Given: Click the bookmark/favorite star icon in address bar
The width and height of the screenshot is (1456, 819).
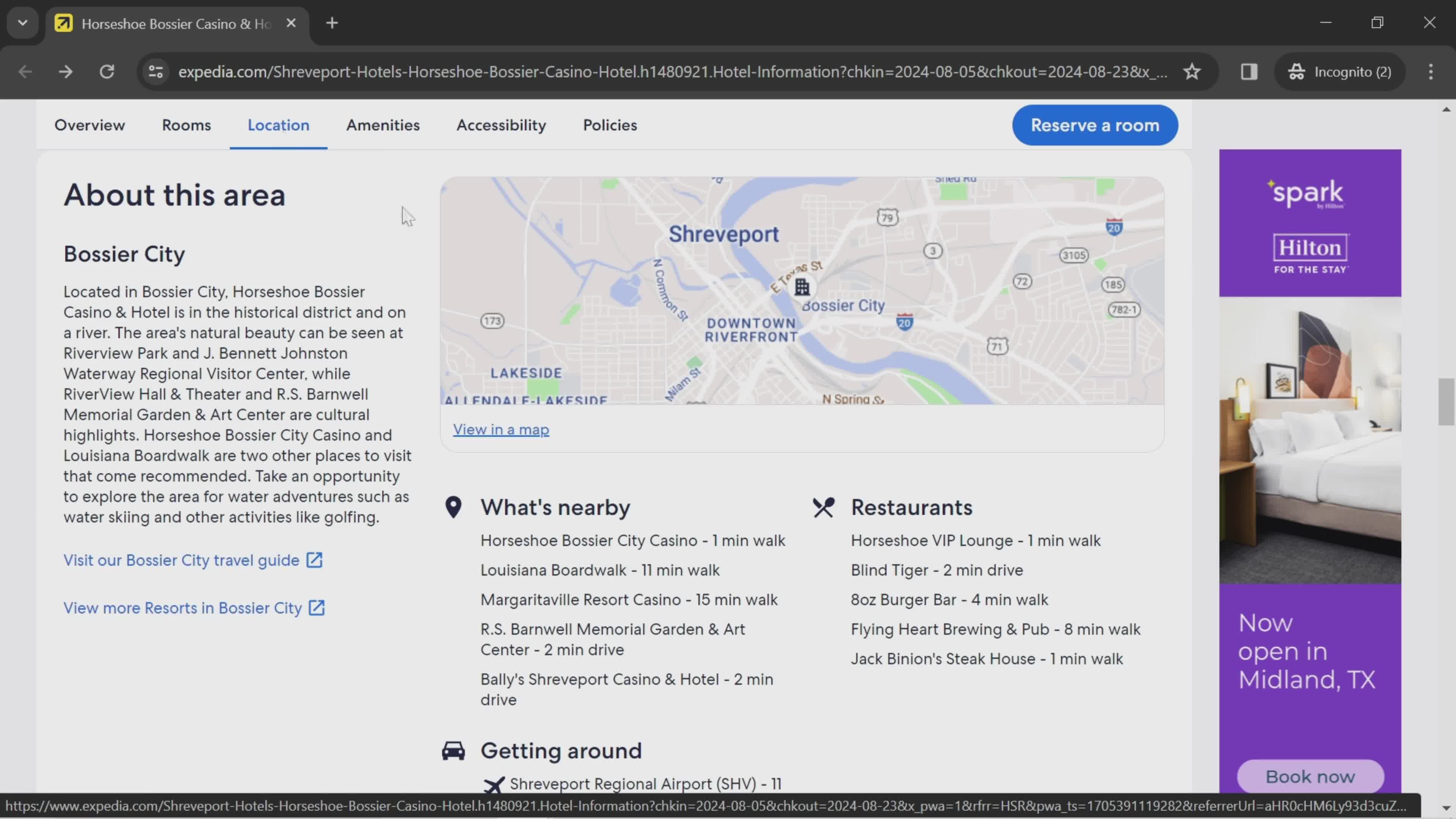Looking at the screenshot, I should pyautogui.click(x=1192, y=71).
